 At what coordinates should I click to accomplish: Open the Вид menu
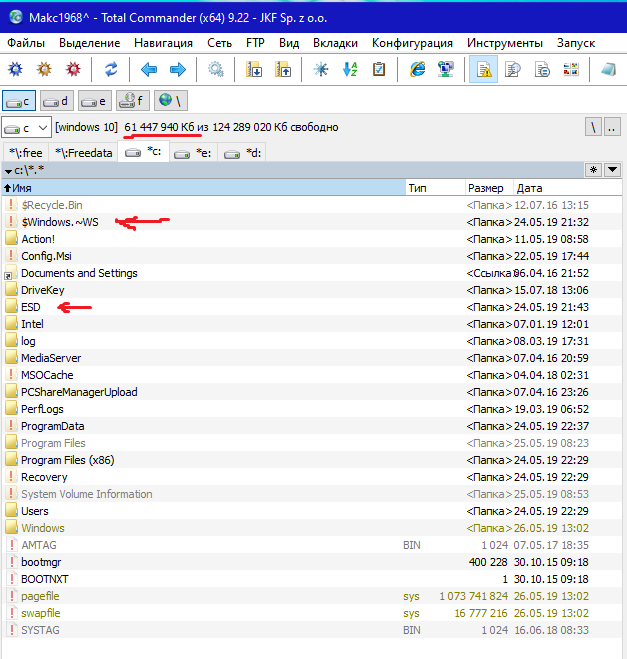[x=289, y=43]
